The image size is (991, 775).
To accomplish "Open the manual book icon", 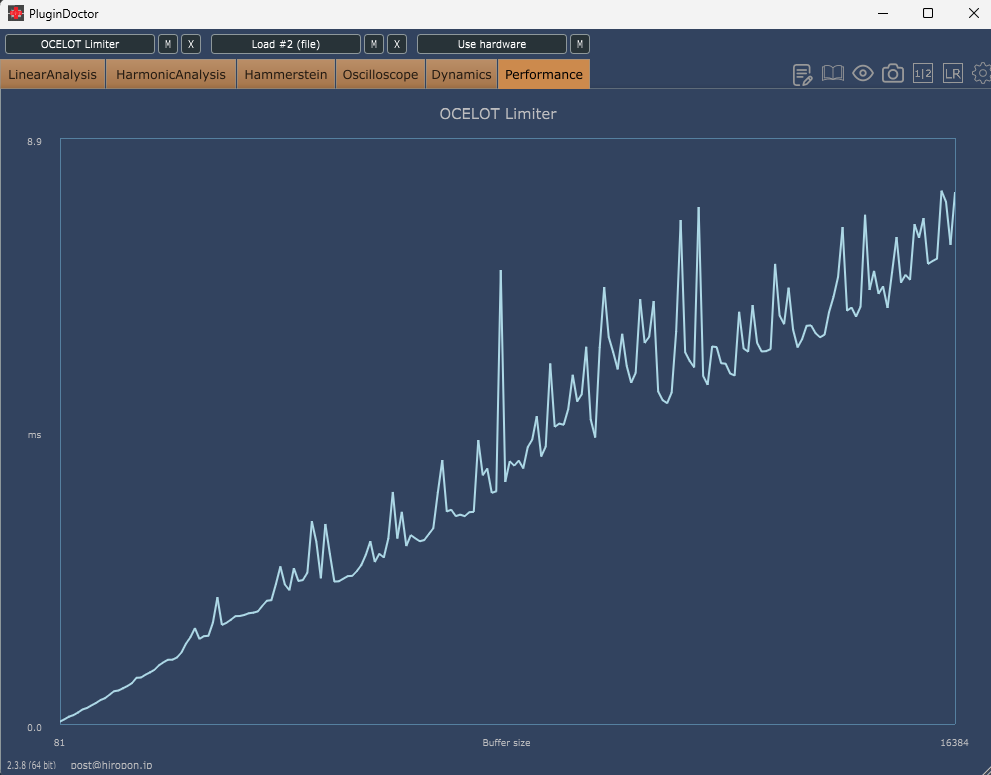I will pyautogui.click(x=832, y=74).
